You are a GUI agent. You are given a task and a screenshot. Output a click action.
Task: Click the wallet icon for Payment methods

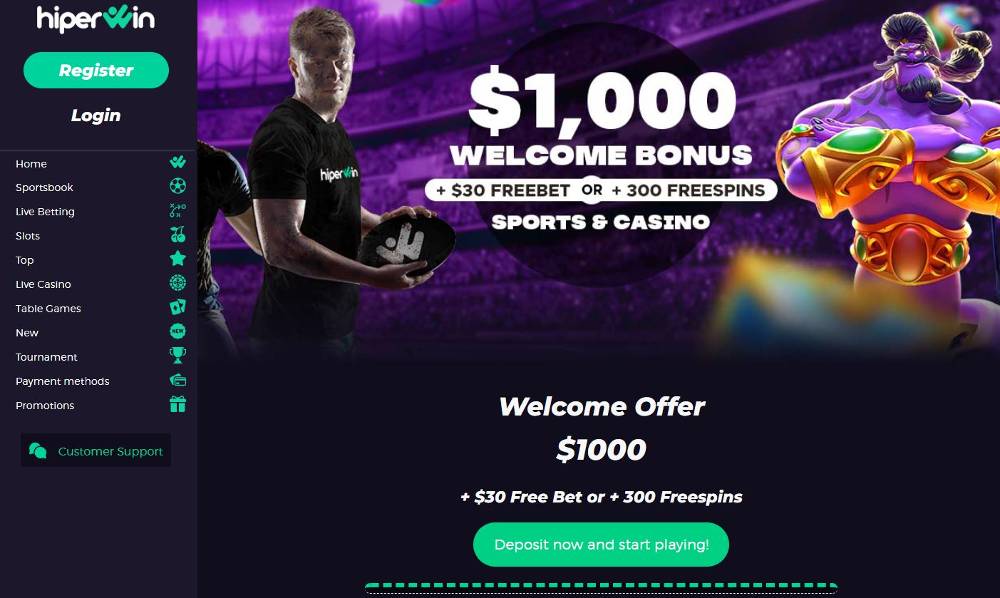(178, 380)
